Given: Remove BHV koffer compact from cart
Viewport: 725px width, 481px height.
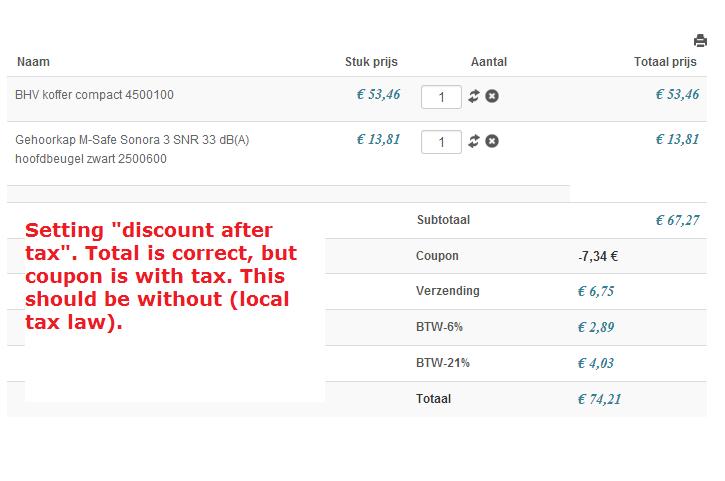Looking at the screenshot, I should point(492,96).
